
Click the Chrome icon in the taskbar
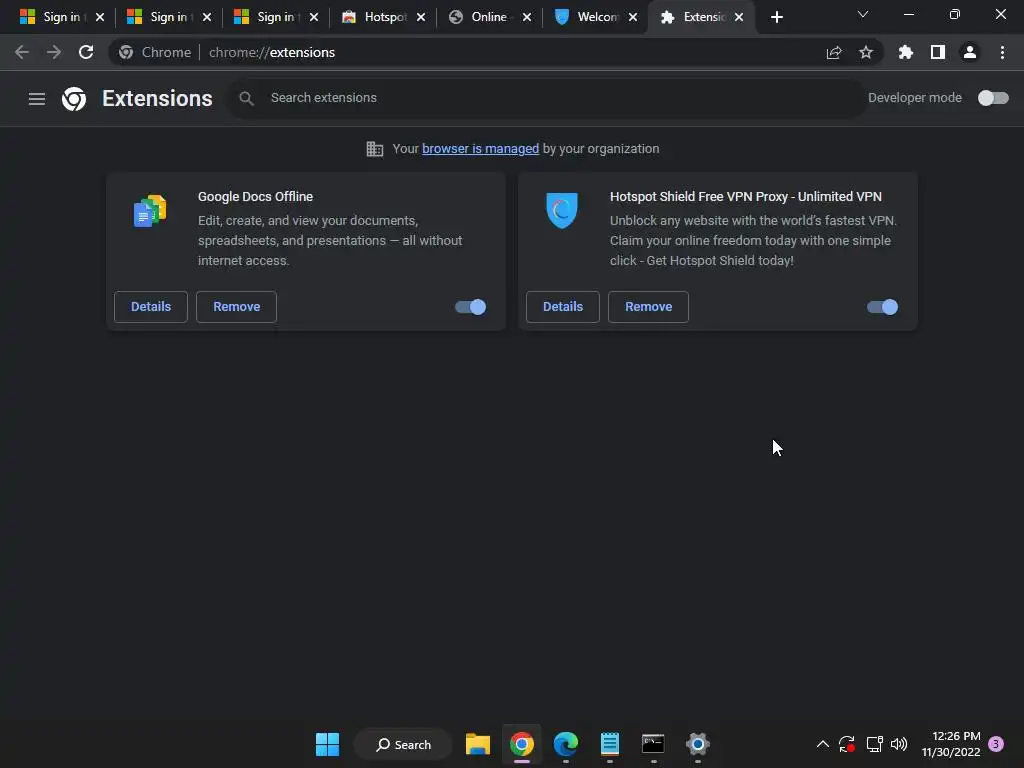point(522,744)
